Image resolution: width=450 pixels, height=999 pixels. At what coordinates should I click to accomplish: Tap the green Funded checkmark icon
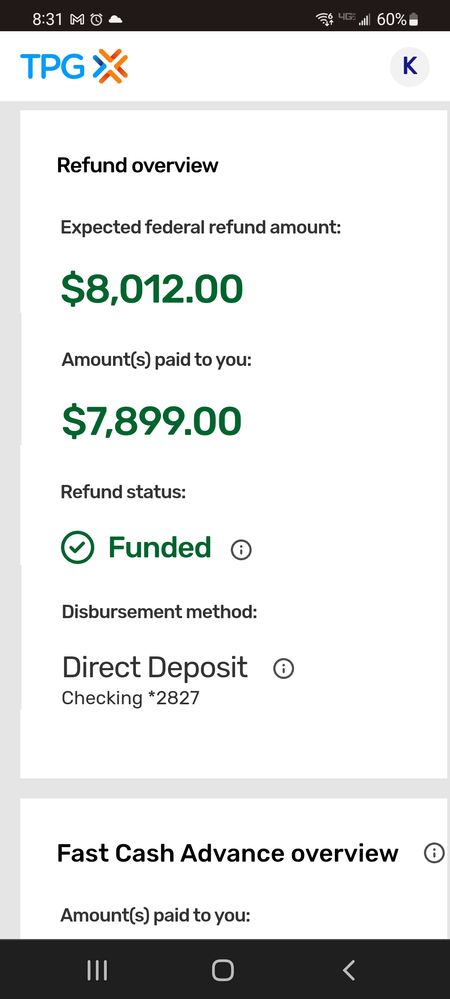[78, 547]
